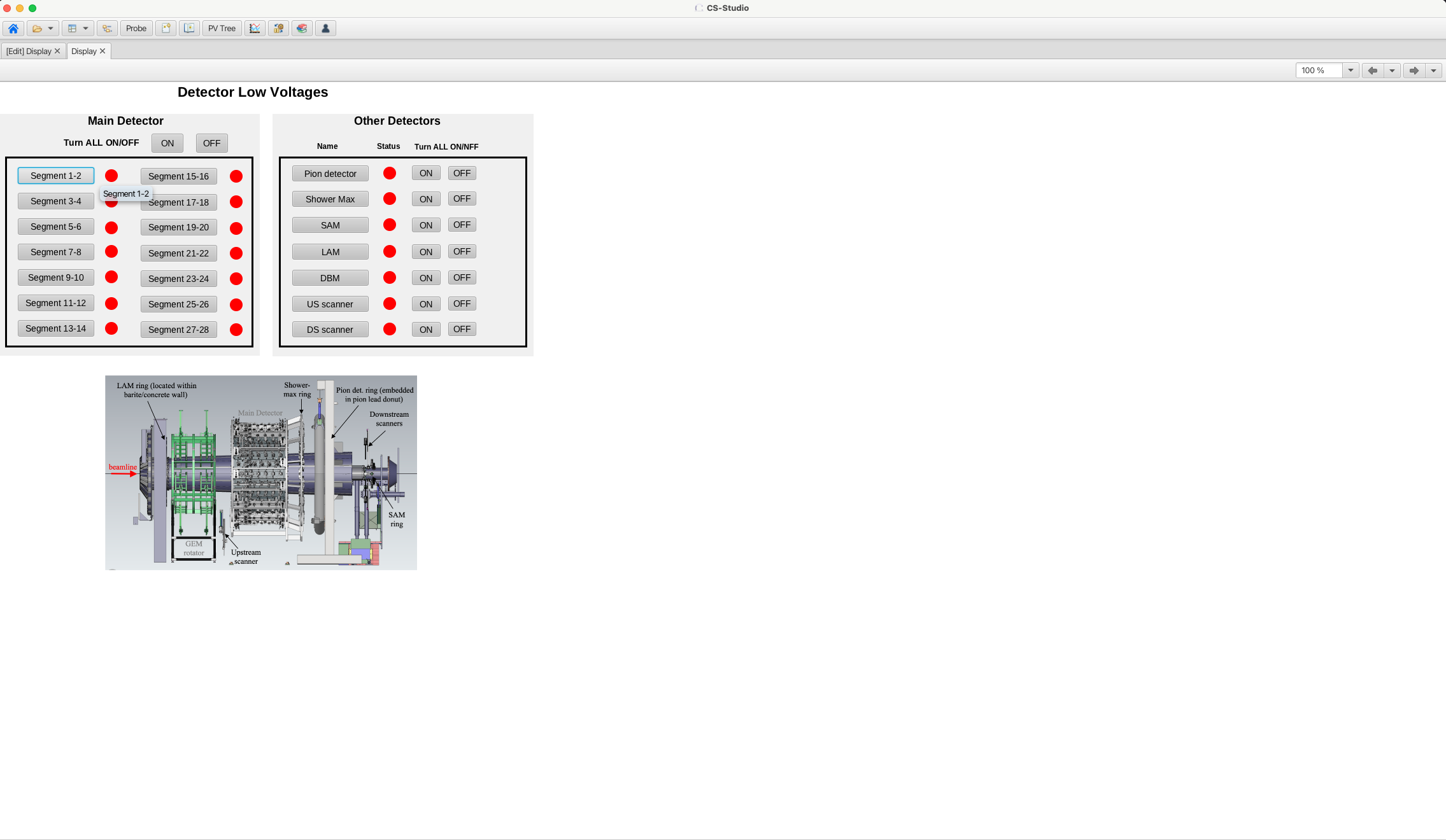Click the Segment 15-16 button

pyautogui.click(x=178, y=176)
